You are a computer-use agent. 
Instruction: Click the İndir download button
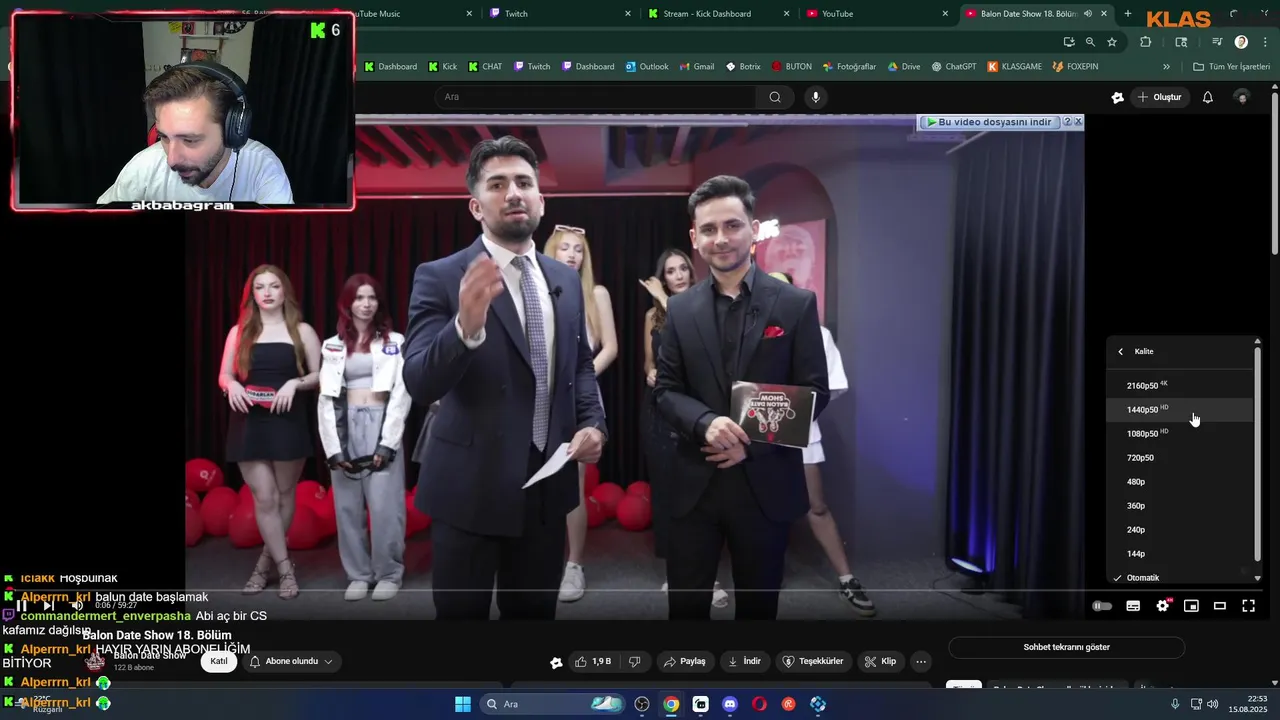tap(745, 661)
